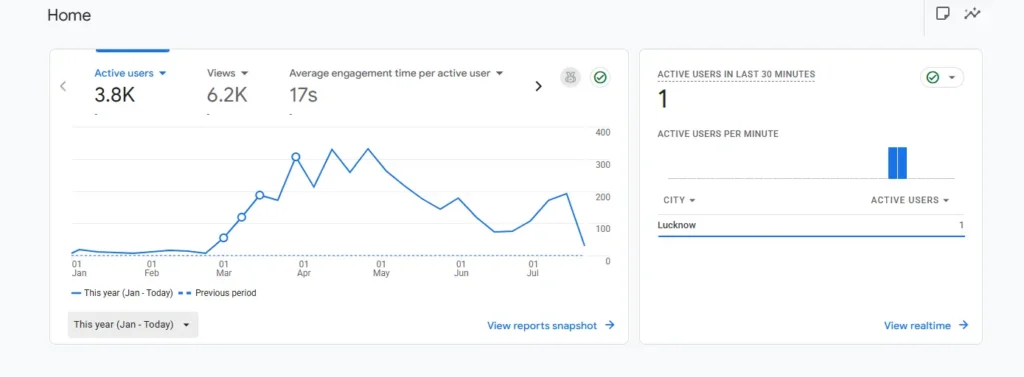Viewport: 1024px width, 377px height.
Task: Open the Active users metric dropdown
Action: click(x=131, y=73)
